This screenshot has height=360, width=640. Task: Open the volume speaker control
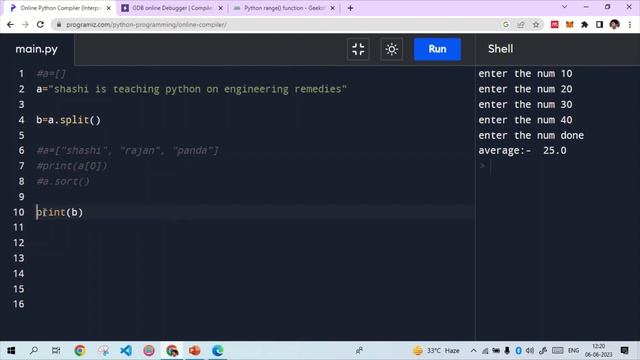click(x=530, y=351)
